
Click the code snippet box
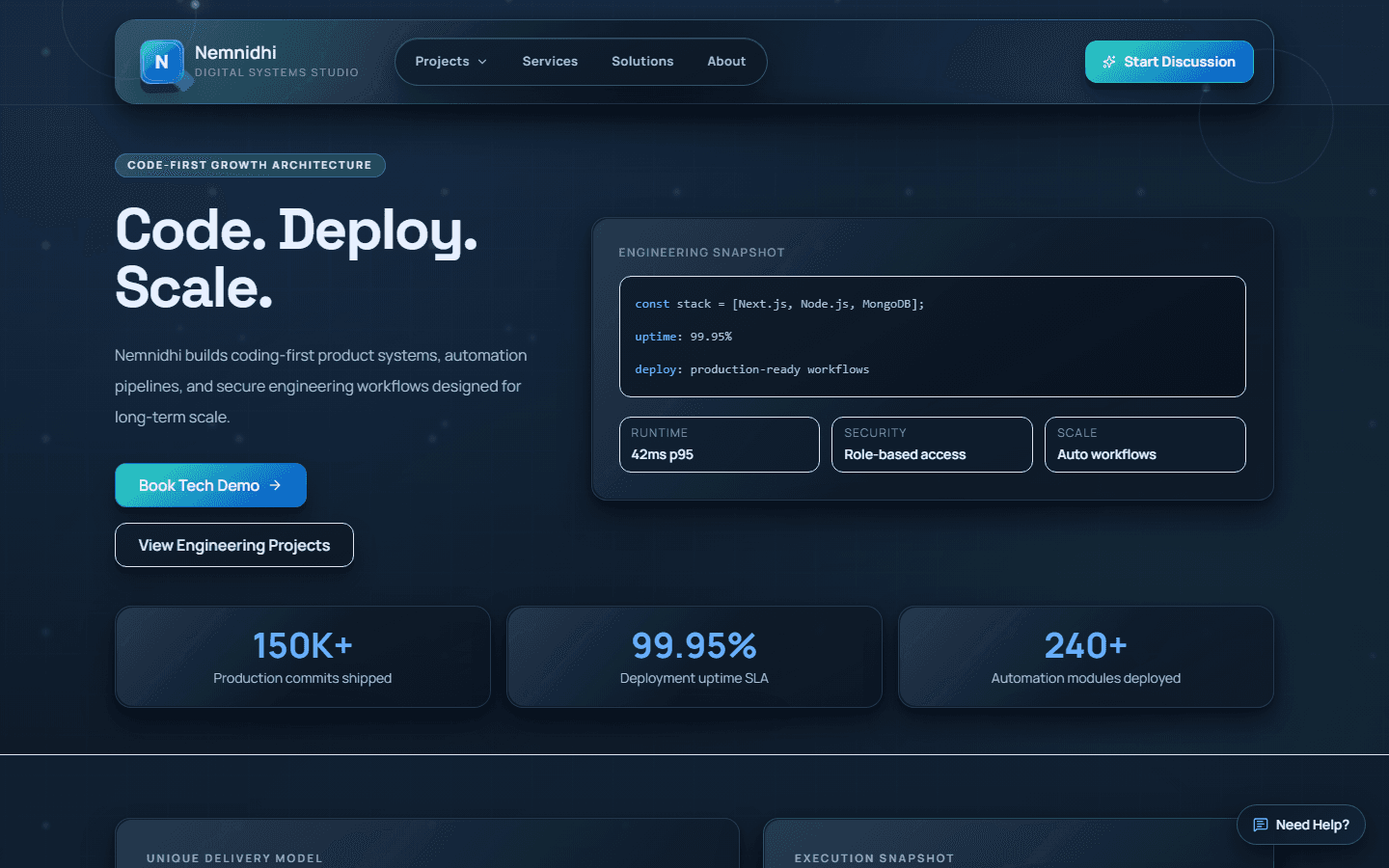coord(933,337)
